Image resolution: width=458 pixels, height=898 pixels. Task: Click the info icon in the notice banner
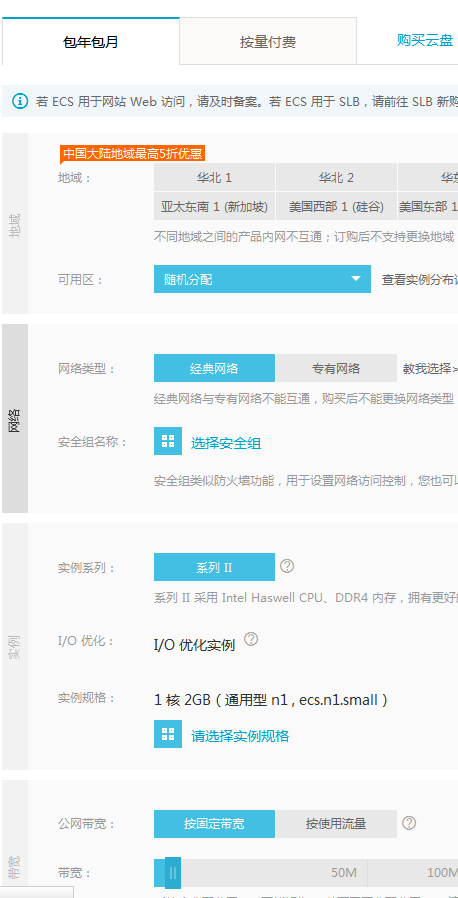(20, 102)
